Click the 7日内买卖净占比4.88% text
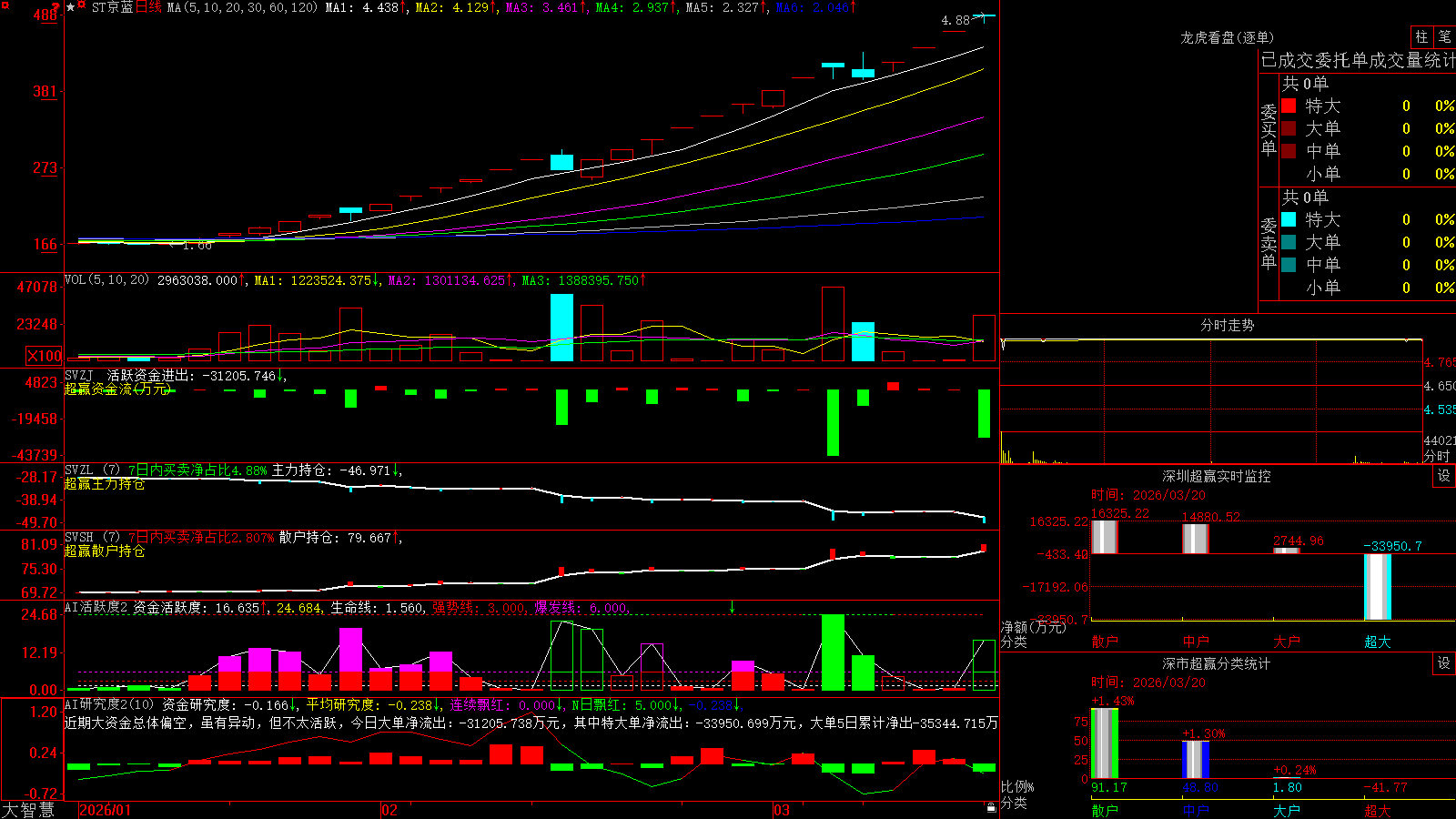Screen dimensions: 1456x819 click(197, 470)
